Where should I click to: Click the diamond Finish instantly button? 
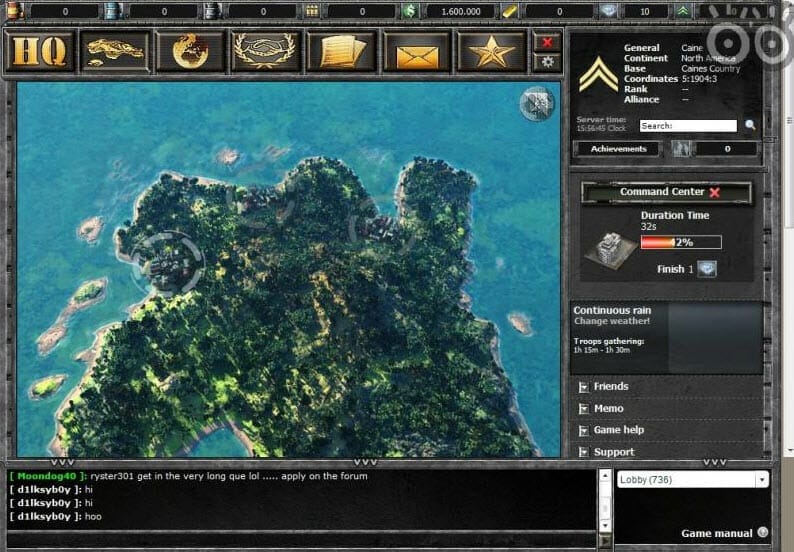pos(708,269)
